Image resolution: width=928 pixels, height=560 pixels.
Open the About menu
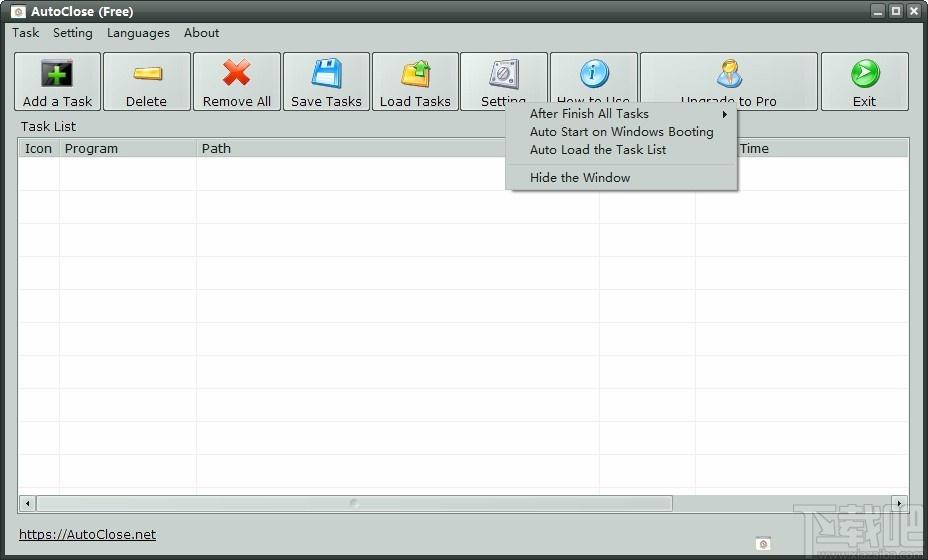(201, 33)
